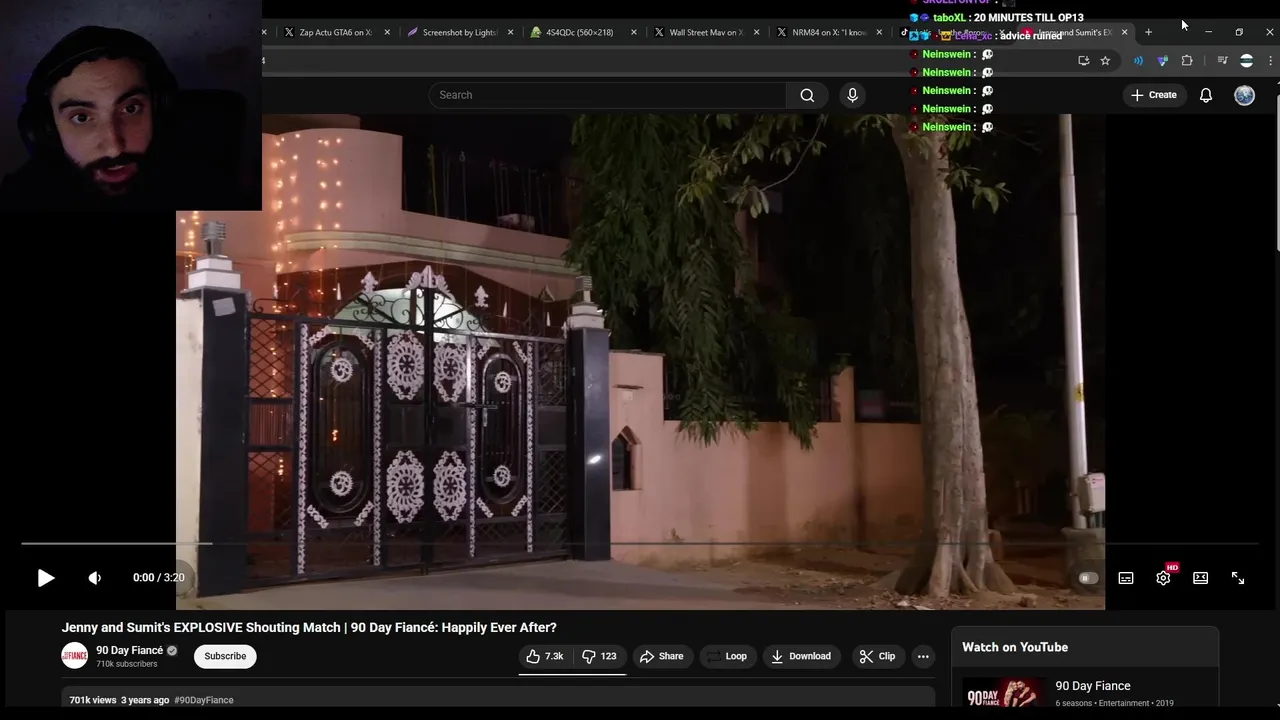
Task: Mute the video volume speaker icon
Action: click(x=95, y=578)
